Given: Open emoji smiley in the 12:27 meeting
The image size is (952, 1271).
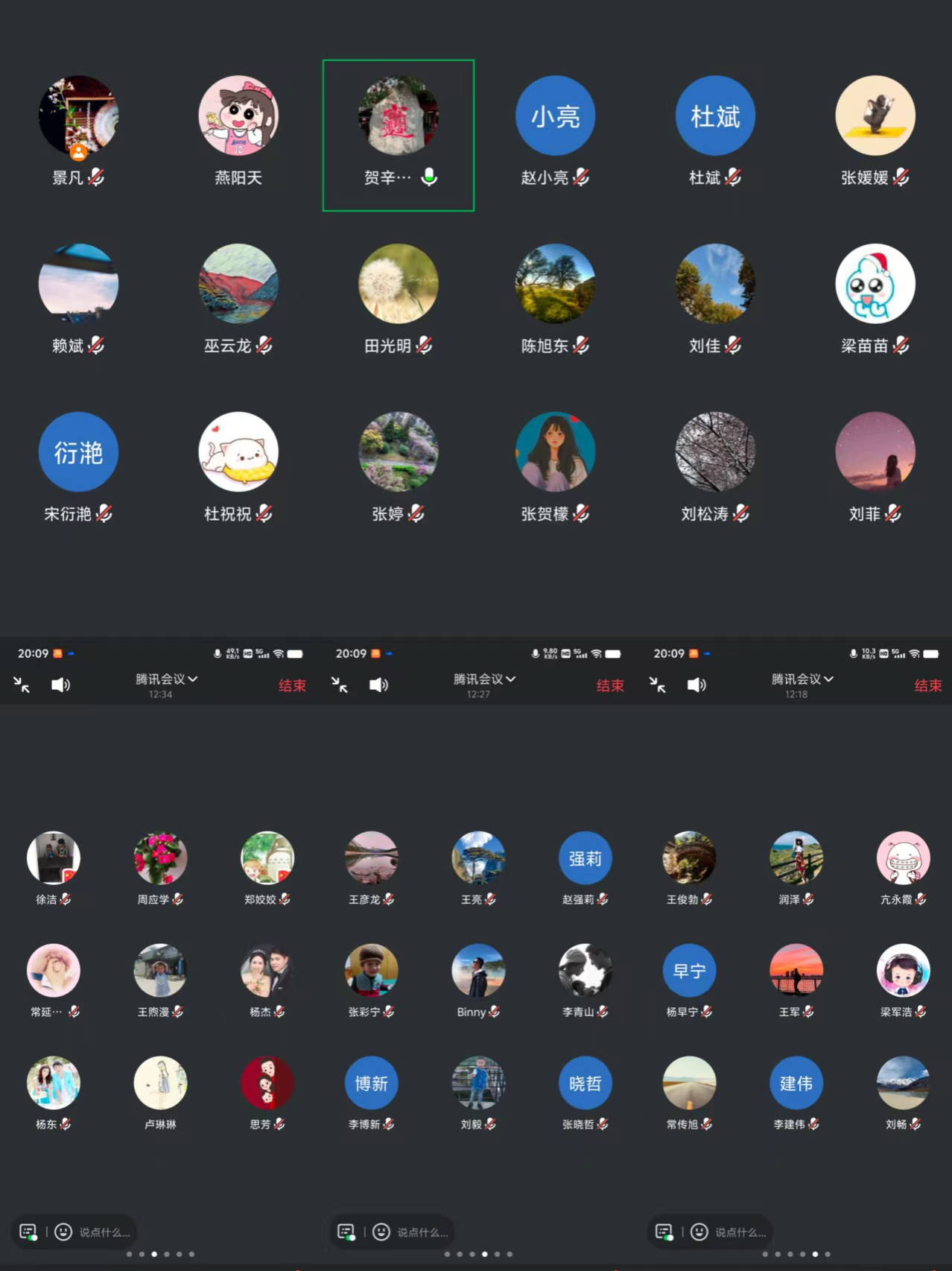Looking at the screenshot, I should tap(381, 1232).
